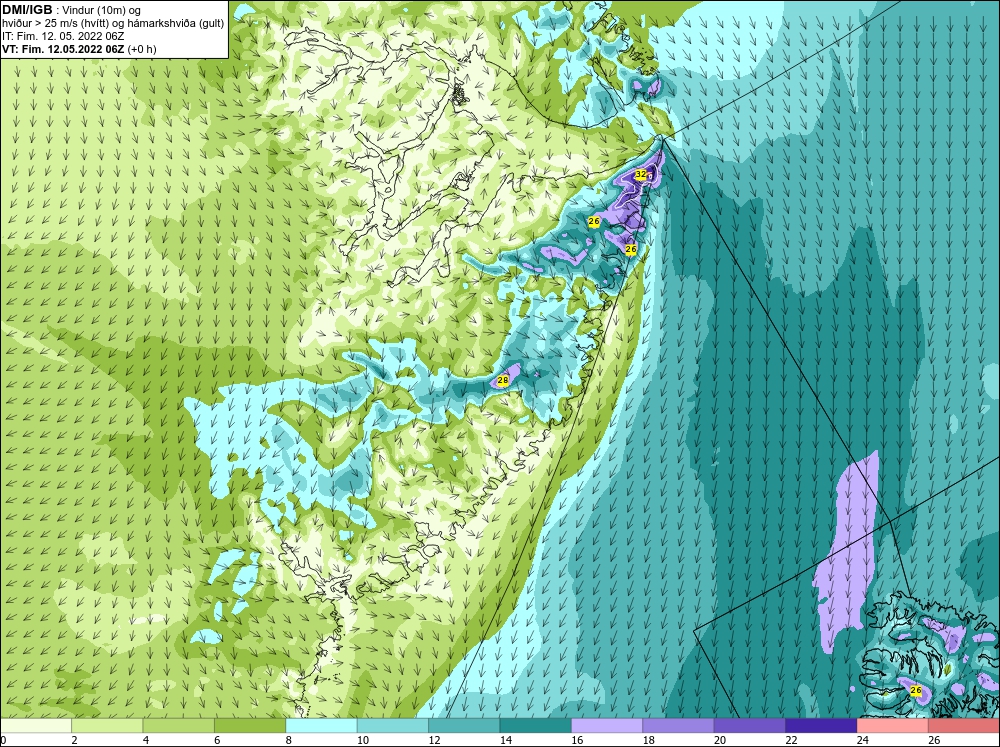This screenshot has width=1000, height=747.
Task: Click the VT valid time line
Action: (x=80, y=49)
